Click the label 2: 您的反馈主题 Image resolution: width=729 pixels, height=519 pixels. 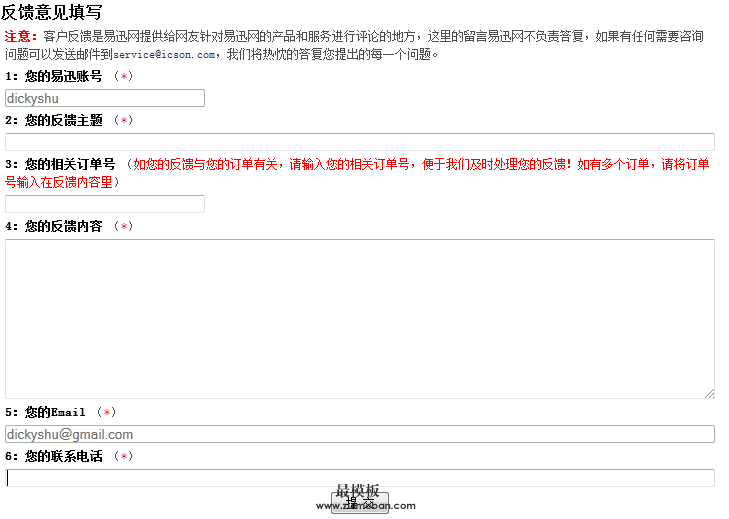[x=54, y=120]
